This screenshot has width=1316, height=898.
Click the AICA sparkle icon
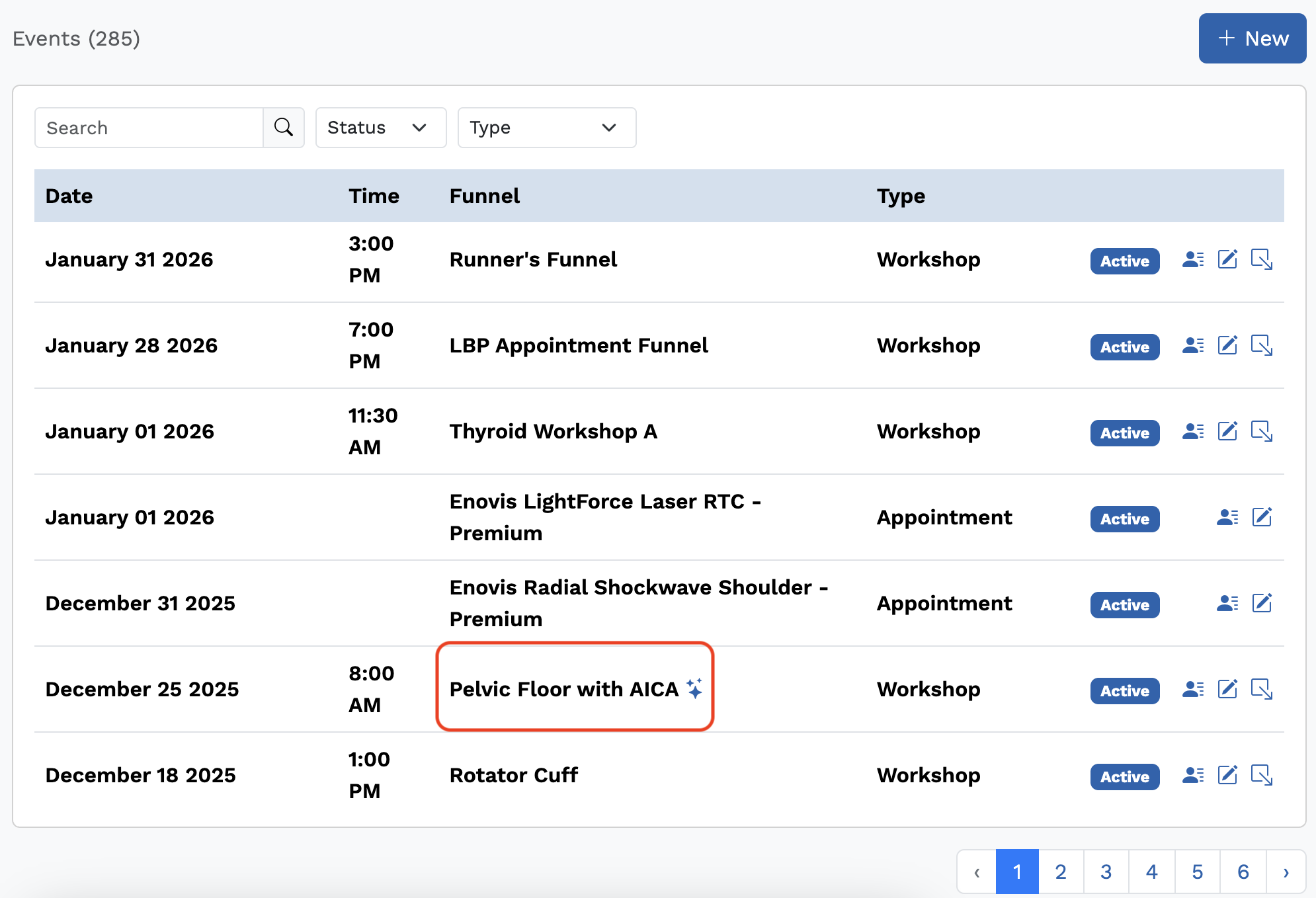(694, 688)
